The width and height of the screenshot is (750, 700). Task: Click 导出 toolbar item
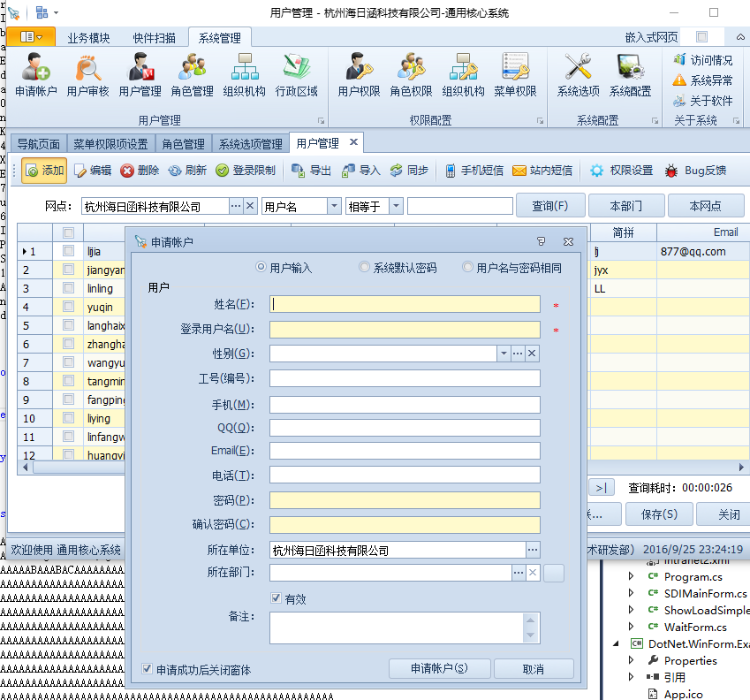click(311, 170)
